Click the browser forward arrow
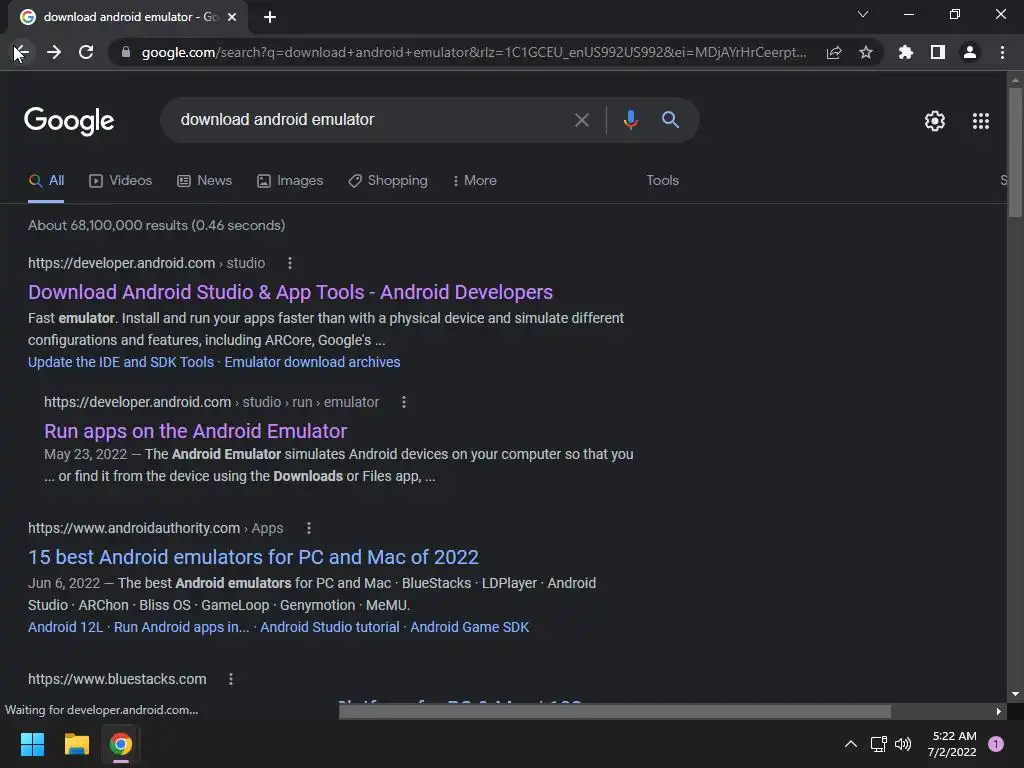1024x768 pixels. tap(54, 52)
